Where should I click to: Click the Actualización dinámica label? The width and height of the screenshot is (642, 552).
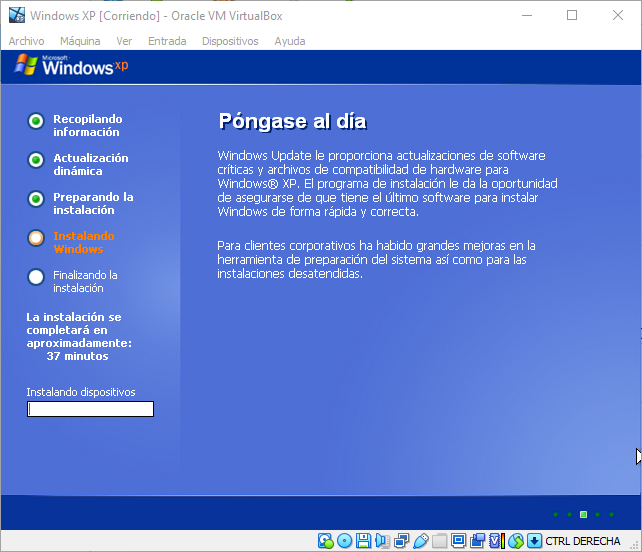click(91, 165)
